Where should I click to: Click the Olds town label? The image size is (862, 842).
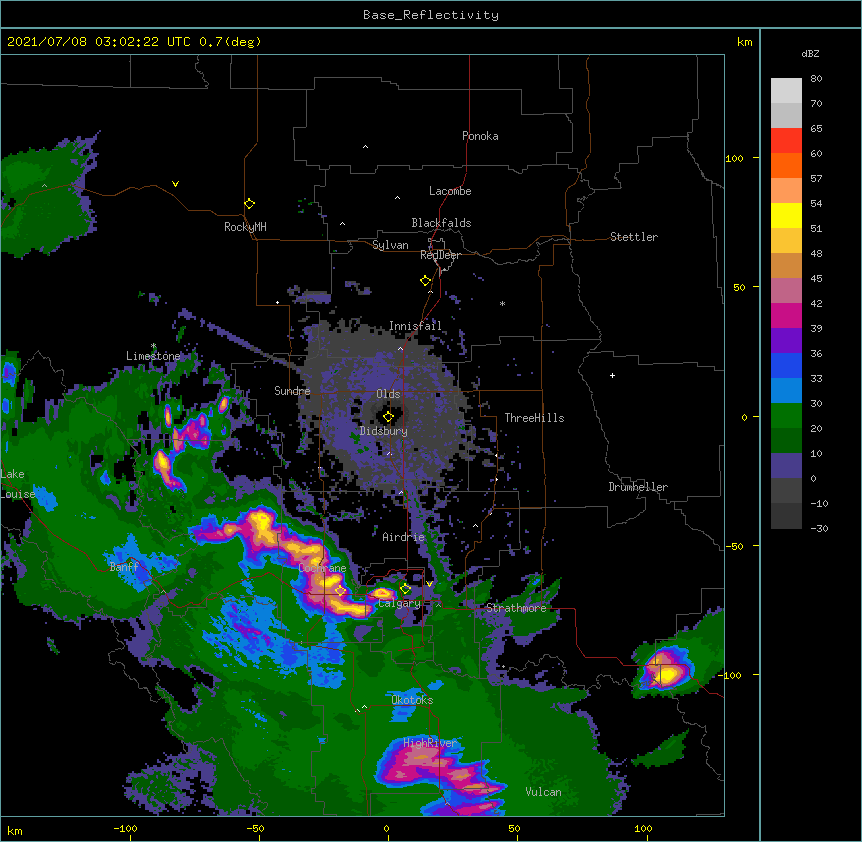pos(388,394)
